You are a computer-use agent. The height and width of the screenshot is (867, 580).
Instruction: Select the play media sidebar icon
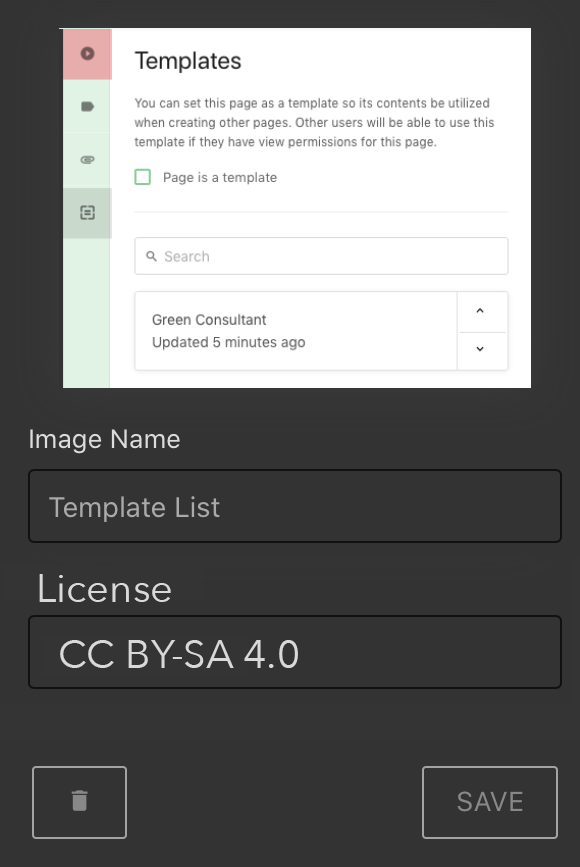point(86,54)
